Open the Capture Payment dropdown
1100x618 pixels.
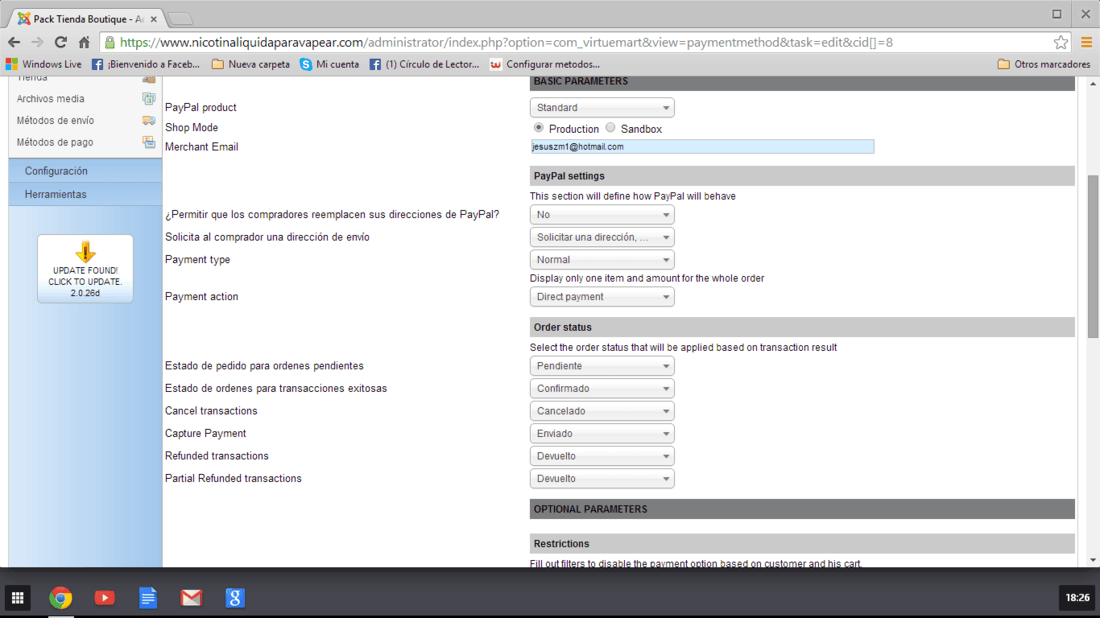602,434
